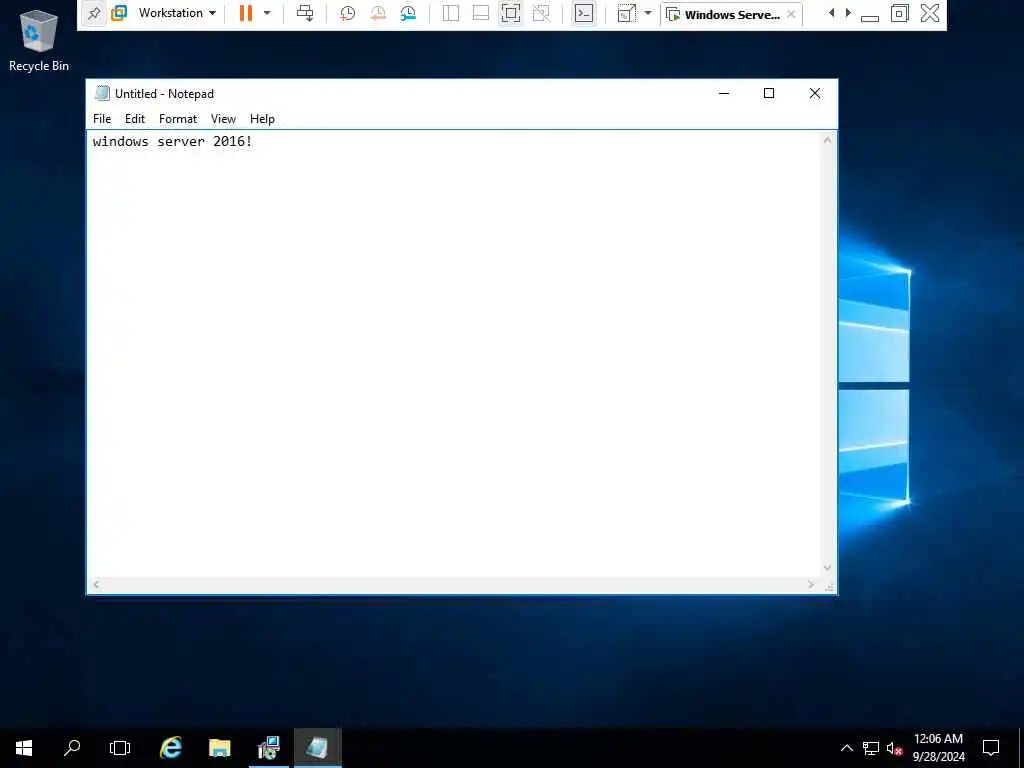This screenshot has height=768, width=1024.
Task: Open the Workstation dropdown menu
Action: (177, 13)
